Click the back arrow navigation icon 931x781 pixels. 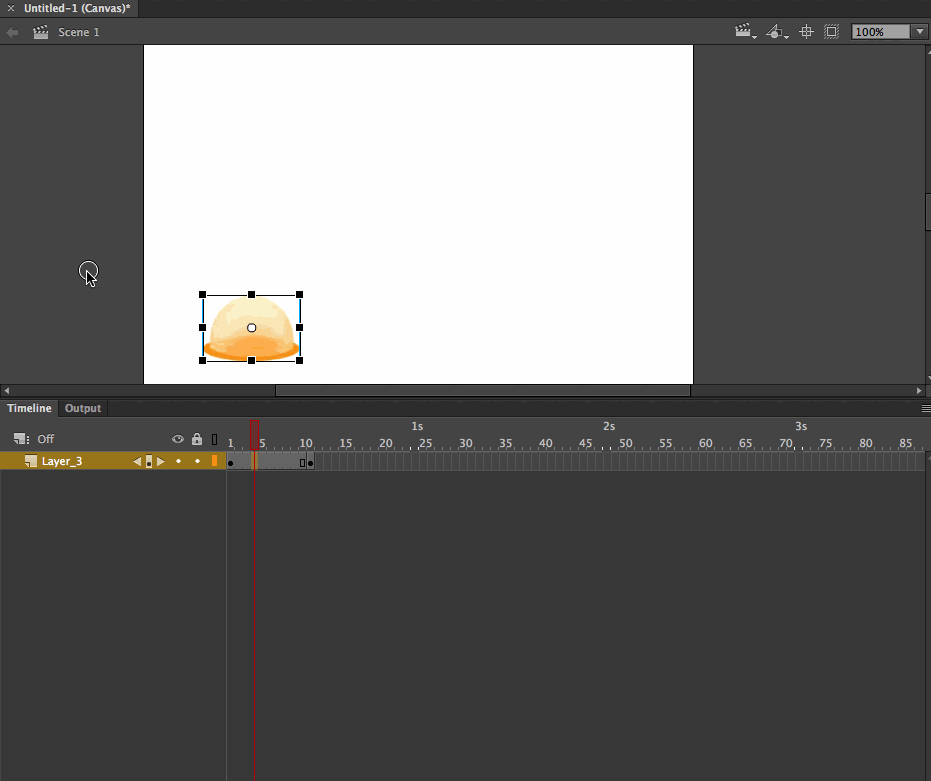pos(11,31)
